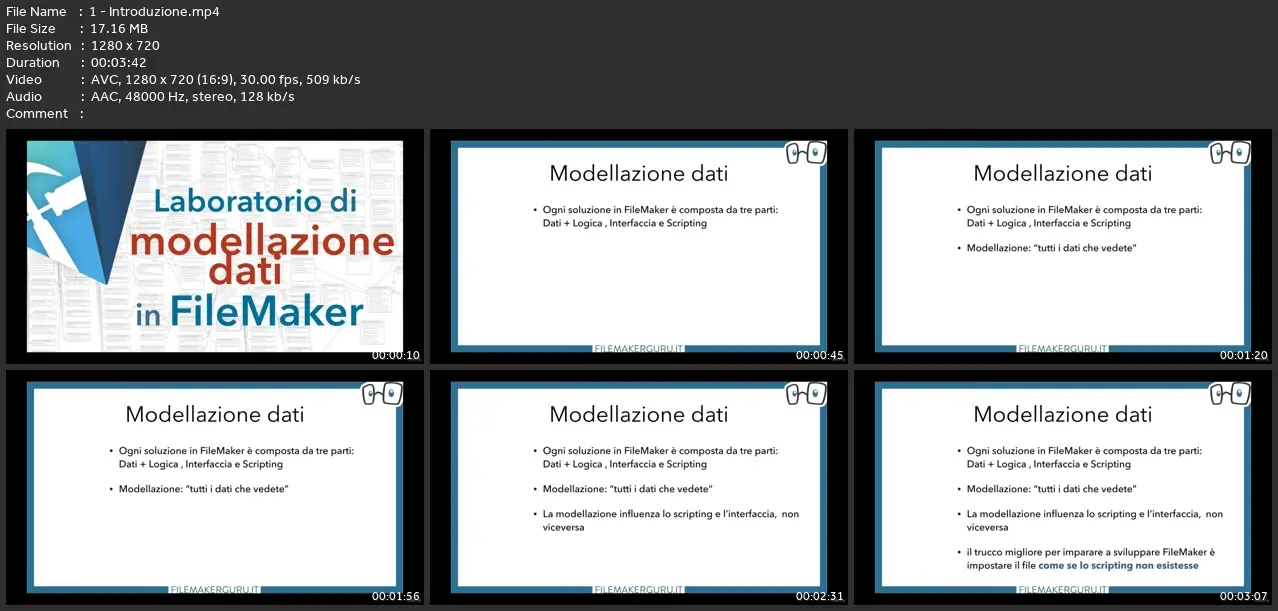Click "FILEMAKERGURU.IT" footer in the 00:02:31 slide

(x=639, y=590)
